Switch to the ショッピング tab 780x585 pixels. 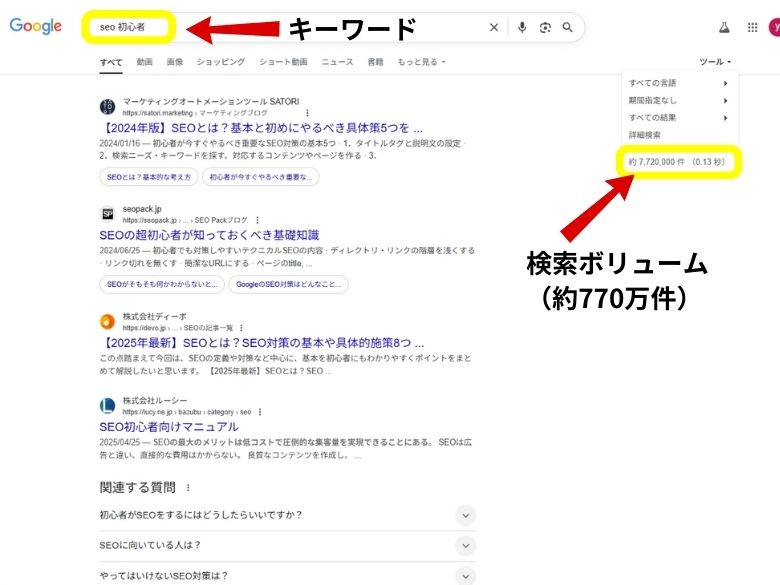pos(221,62)
